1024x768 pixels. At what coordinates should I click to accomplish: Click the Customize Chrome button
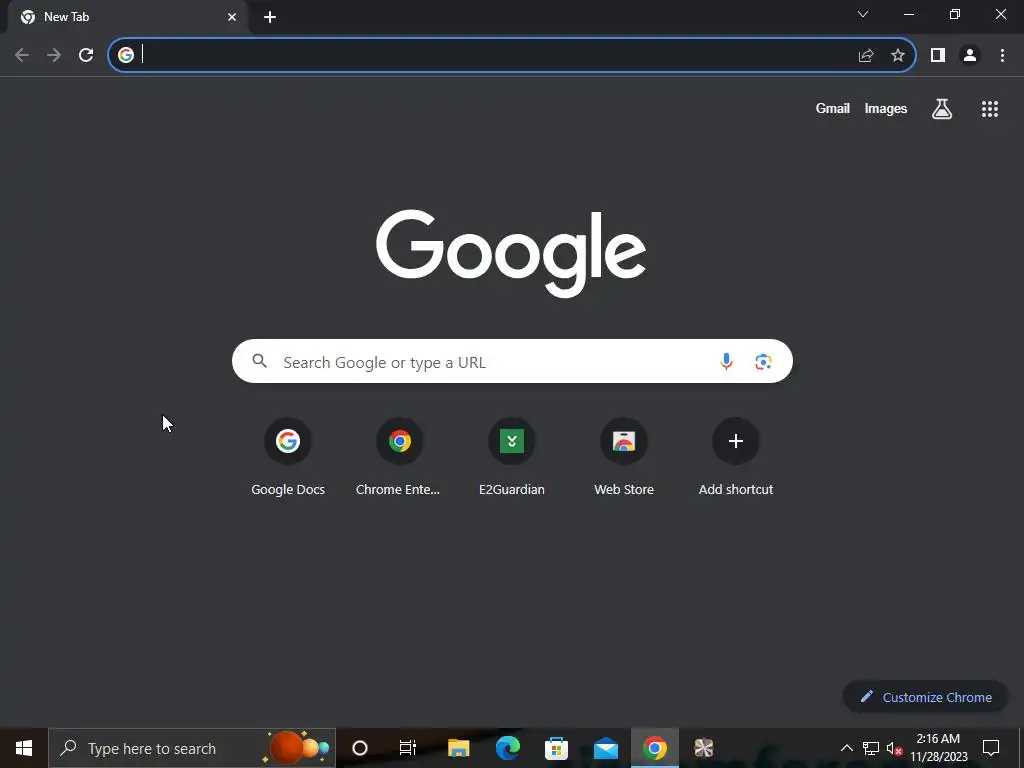pyautogui.click(x=926, y=697)
